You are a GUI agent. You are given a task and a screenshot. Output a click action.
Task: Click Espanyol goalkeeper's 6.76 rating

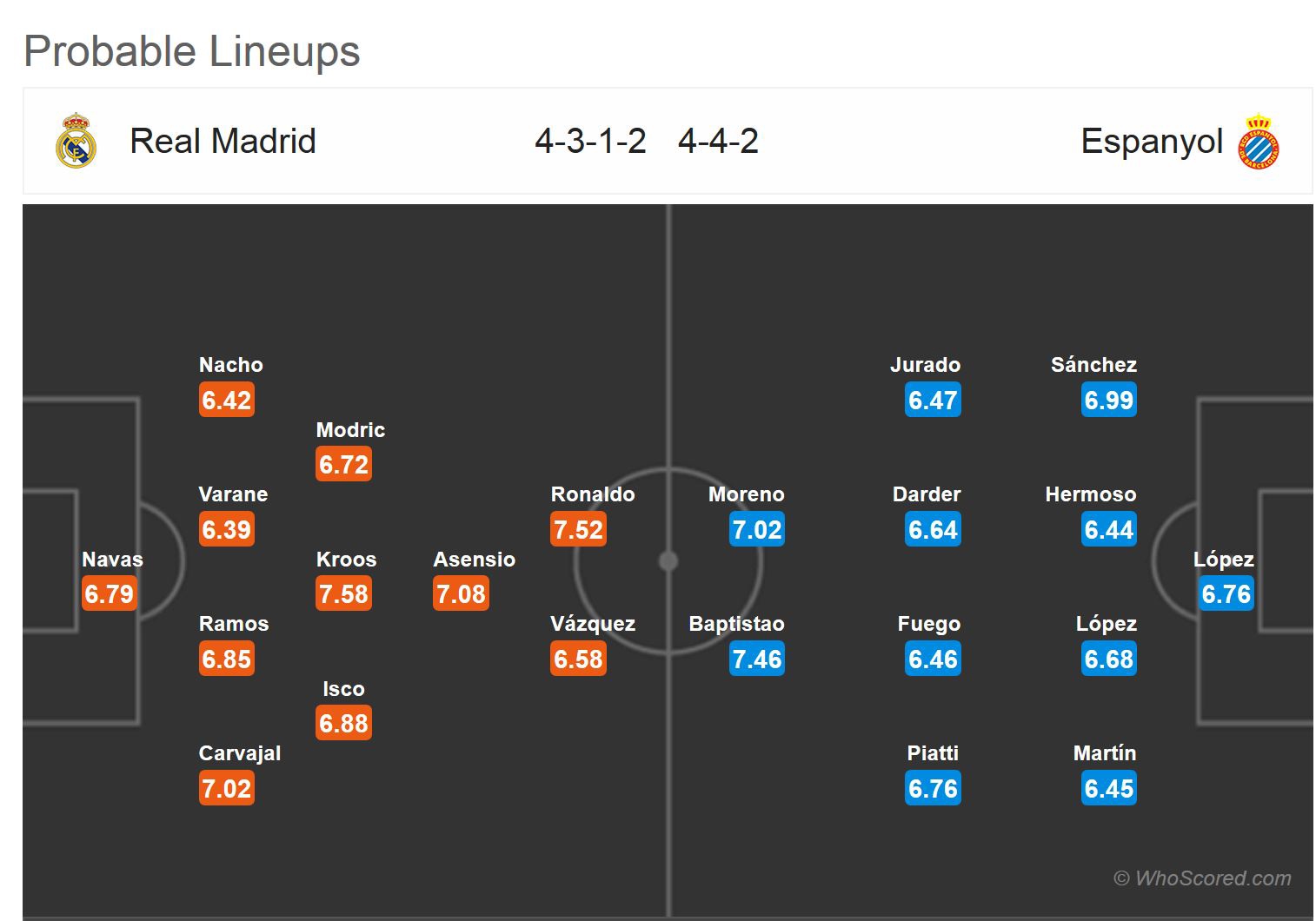(x=1226, y=594)
